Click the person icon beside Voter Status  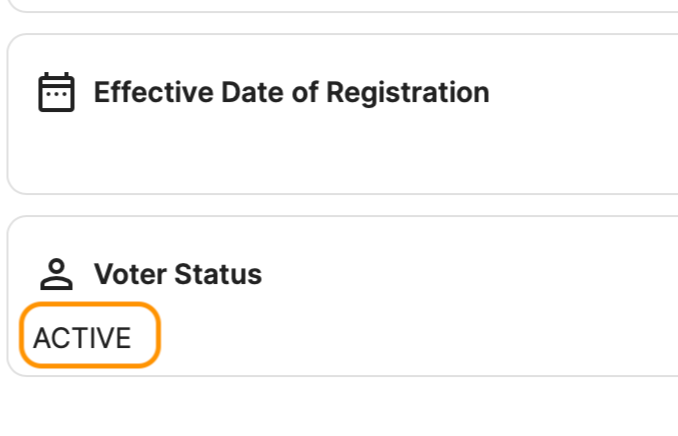[x=57, y=274]
